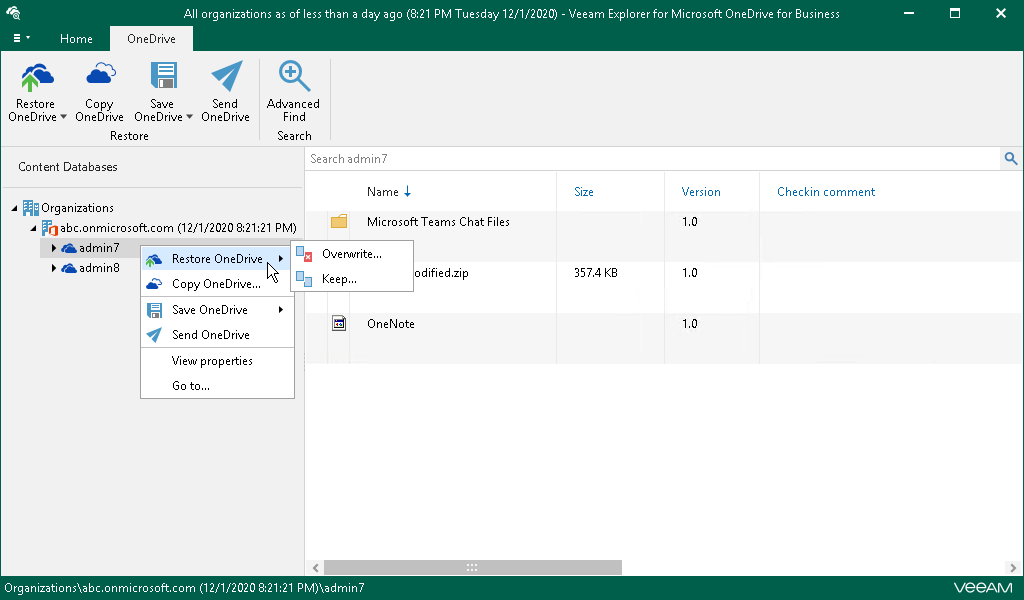Choose Overwrite... from the restore submenu
Image resolution: width=1024 pixels, height=600 pixels.
click(x=352, y=254)
